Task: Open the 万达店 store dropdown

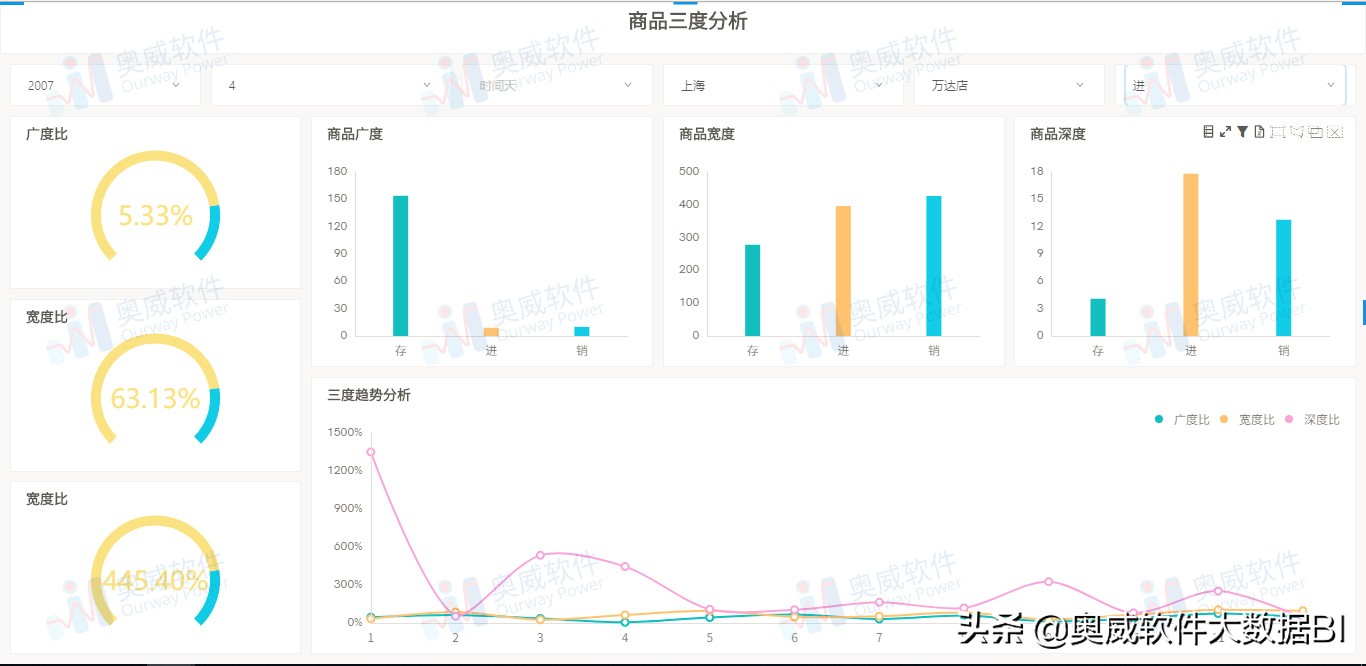Action: (1008, 85)
